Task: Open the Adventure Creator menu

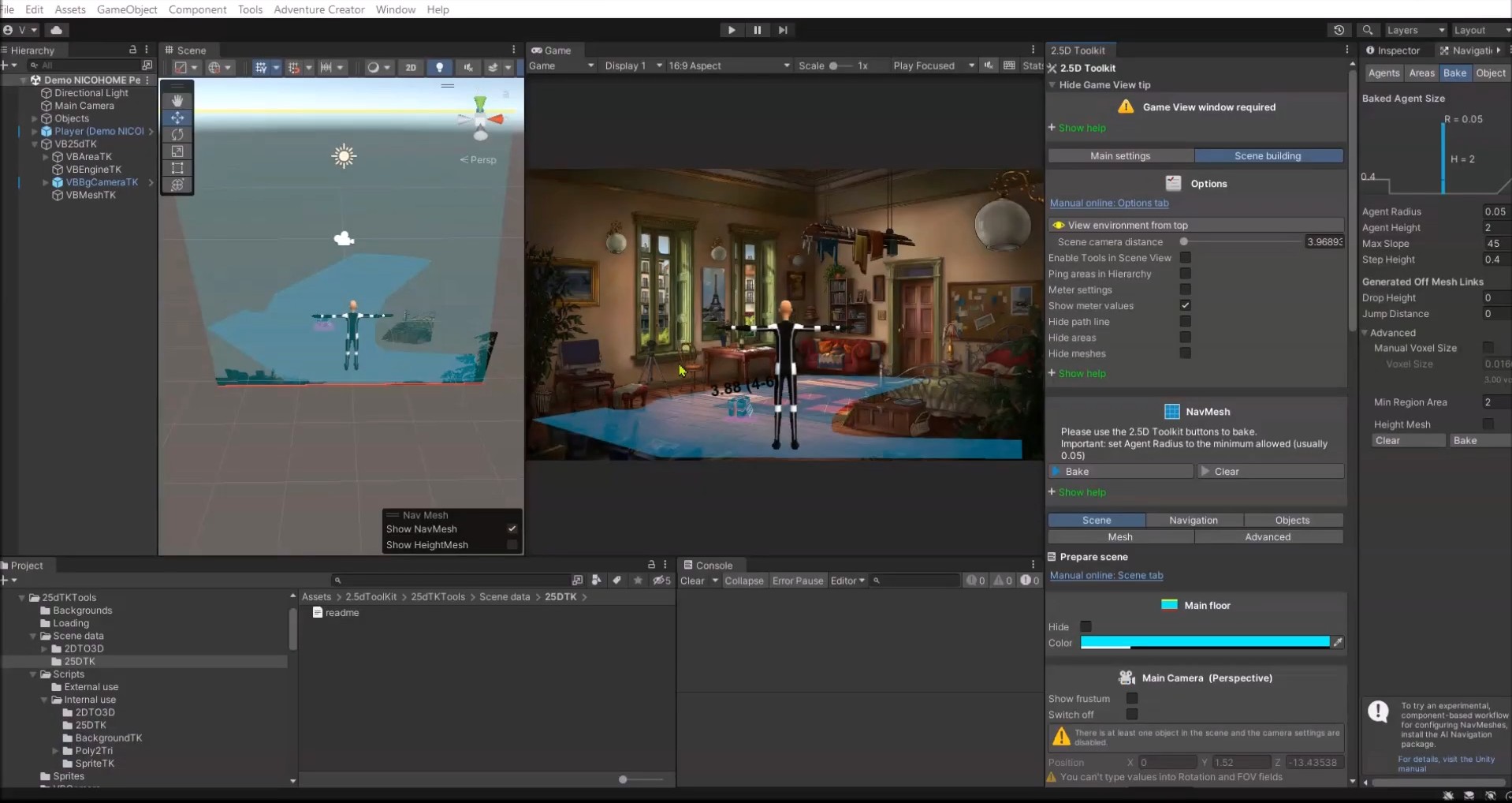Action: pos(318,9)
